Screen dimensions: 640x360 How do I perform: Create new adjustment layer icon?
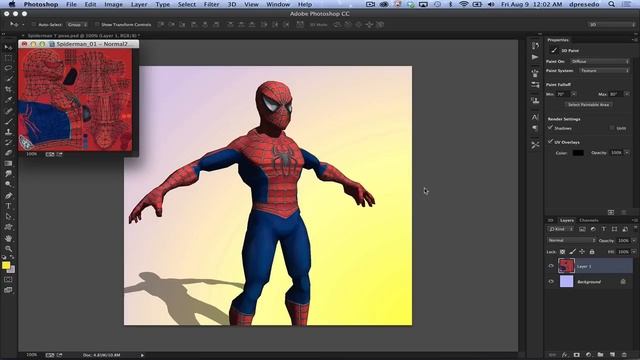(588, 355)
